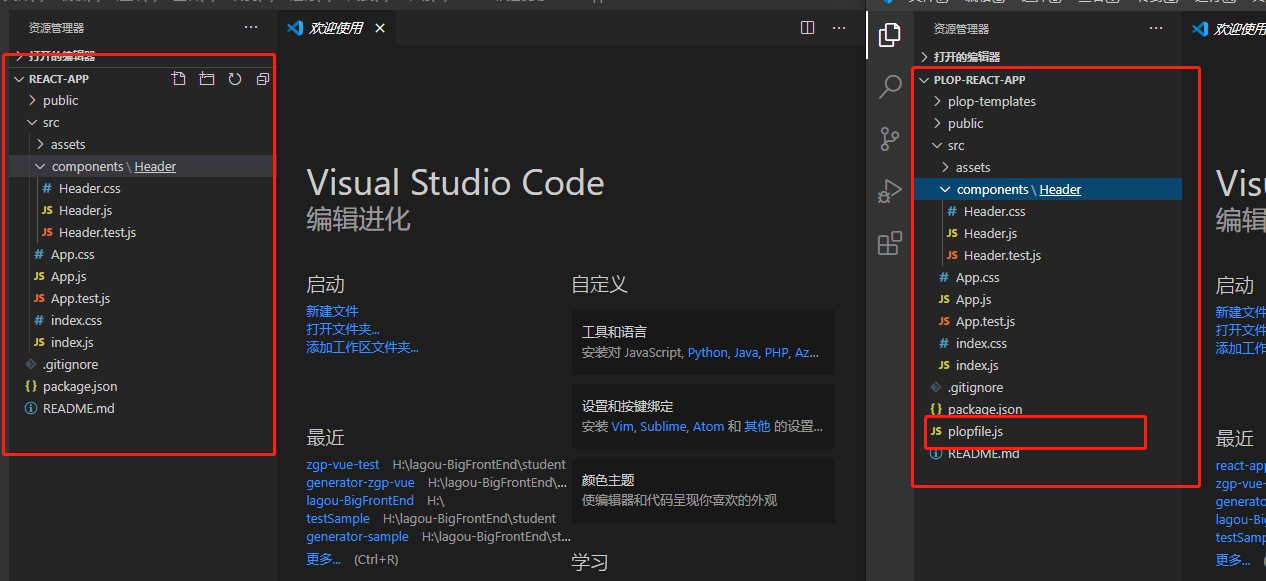Click New Folder icon in REACT-APP header
1266x581 pixels.
pos(207,79)
